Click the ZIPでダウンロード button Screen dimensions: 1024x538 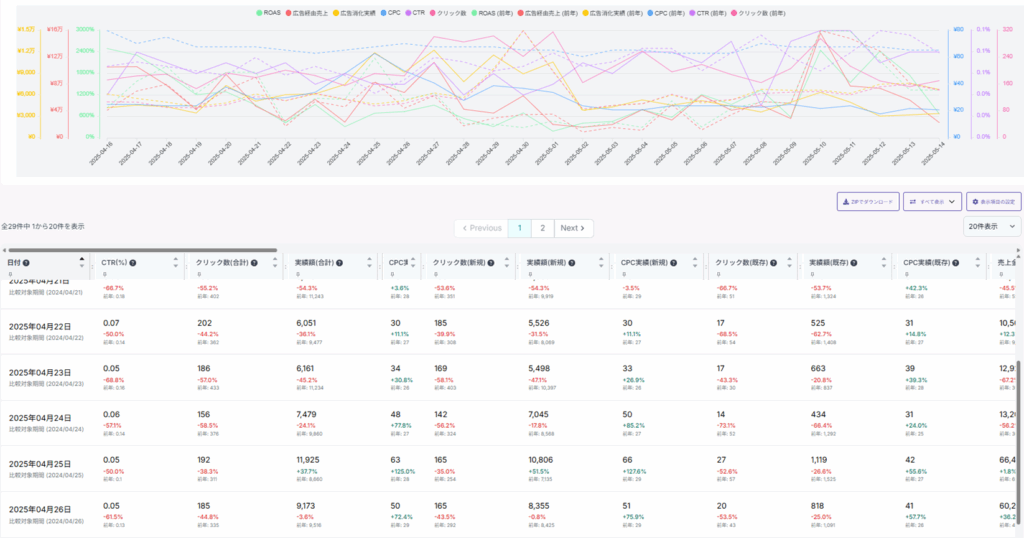(x=867, y=201)
